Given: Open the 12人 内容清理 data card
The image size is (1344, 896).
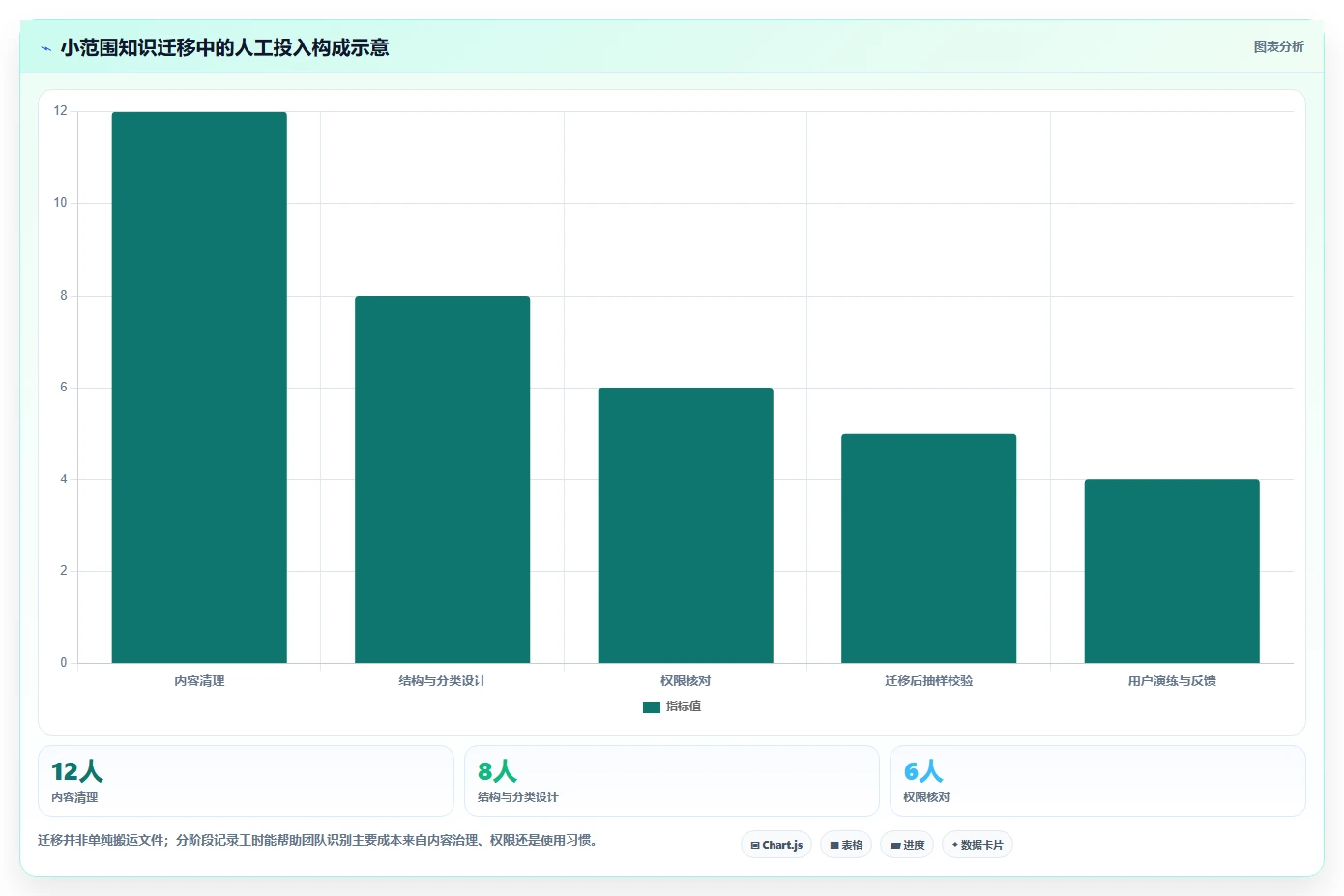Looking at the screenshot, I should click(246, 781).
